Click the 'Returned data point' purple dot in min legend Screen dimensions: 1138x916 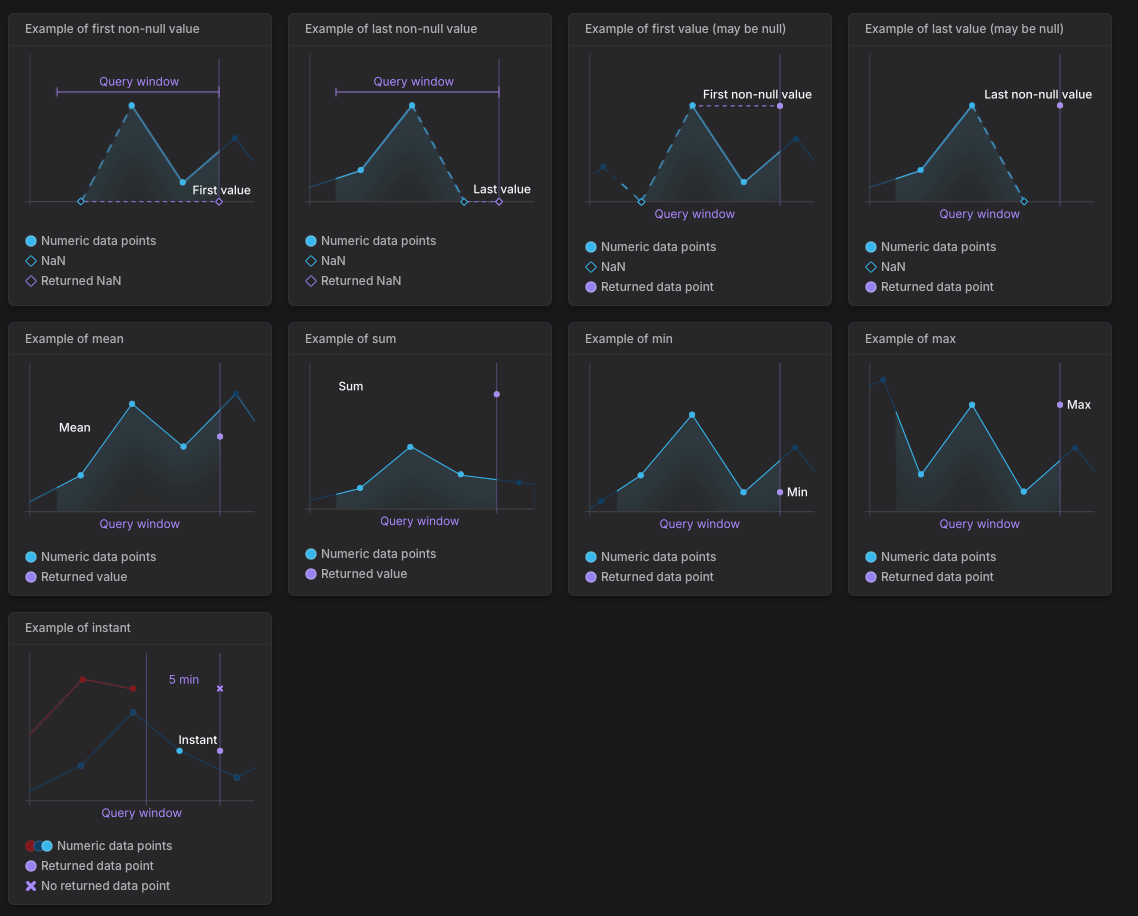pos(591,577)
